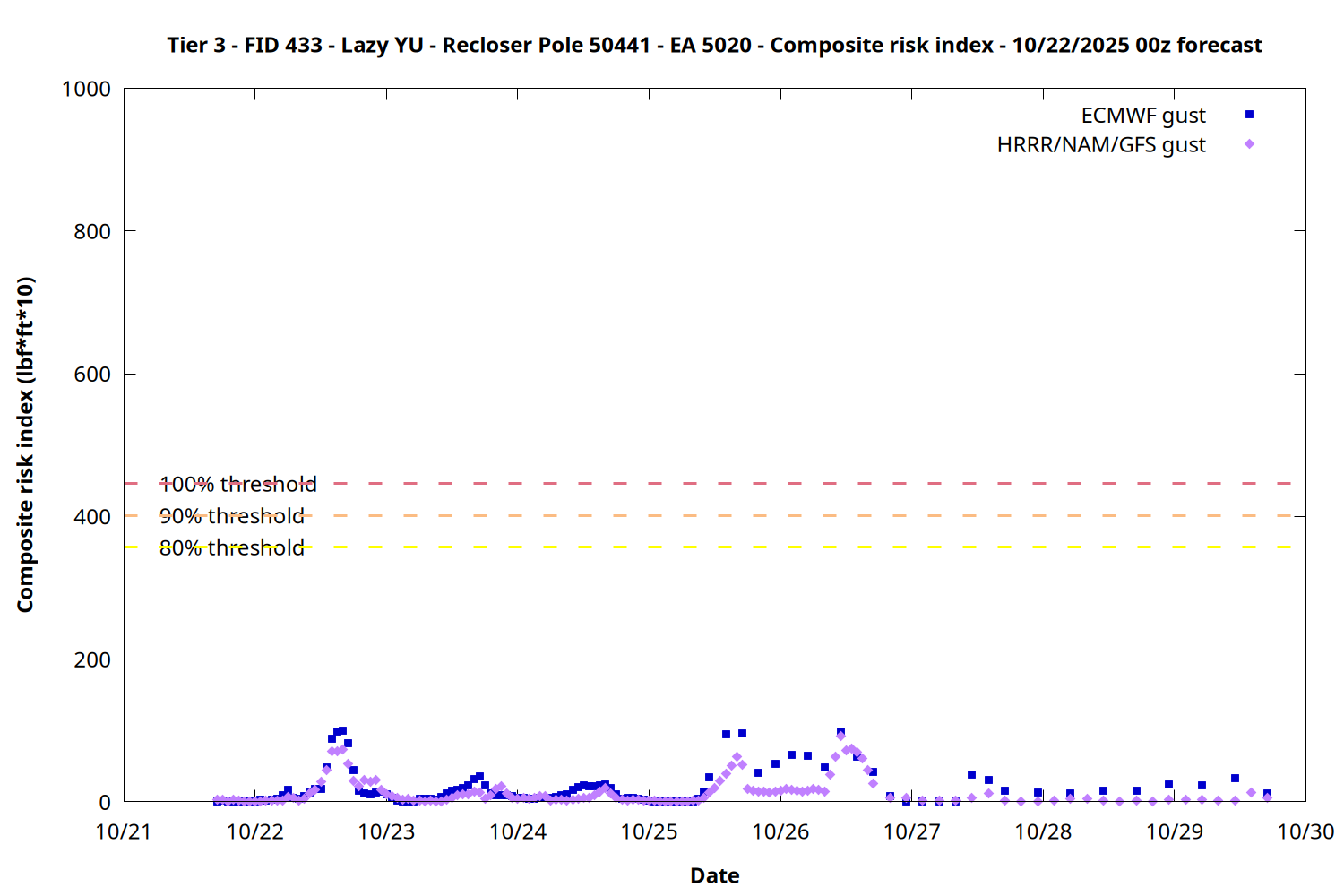The width and height of the screenshot is (1344, 896).
Task: Click the 100% threshold label
Action: pos(237,485)
